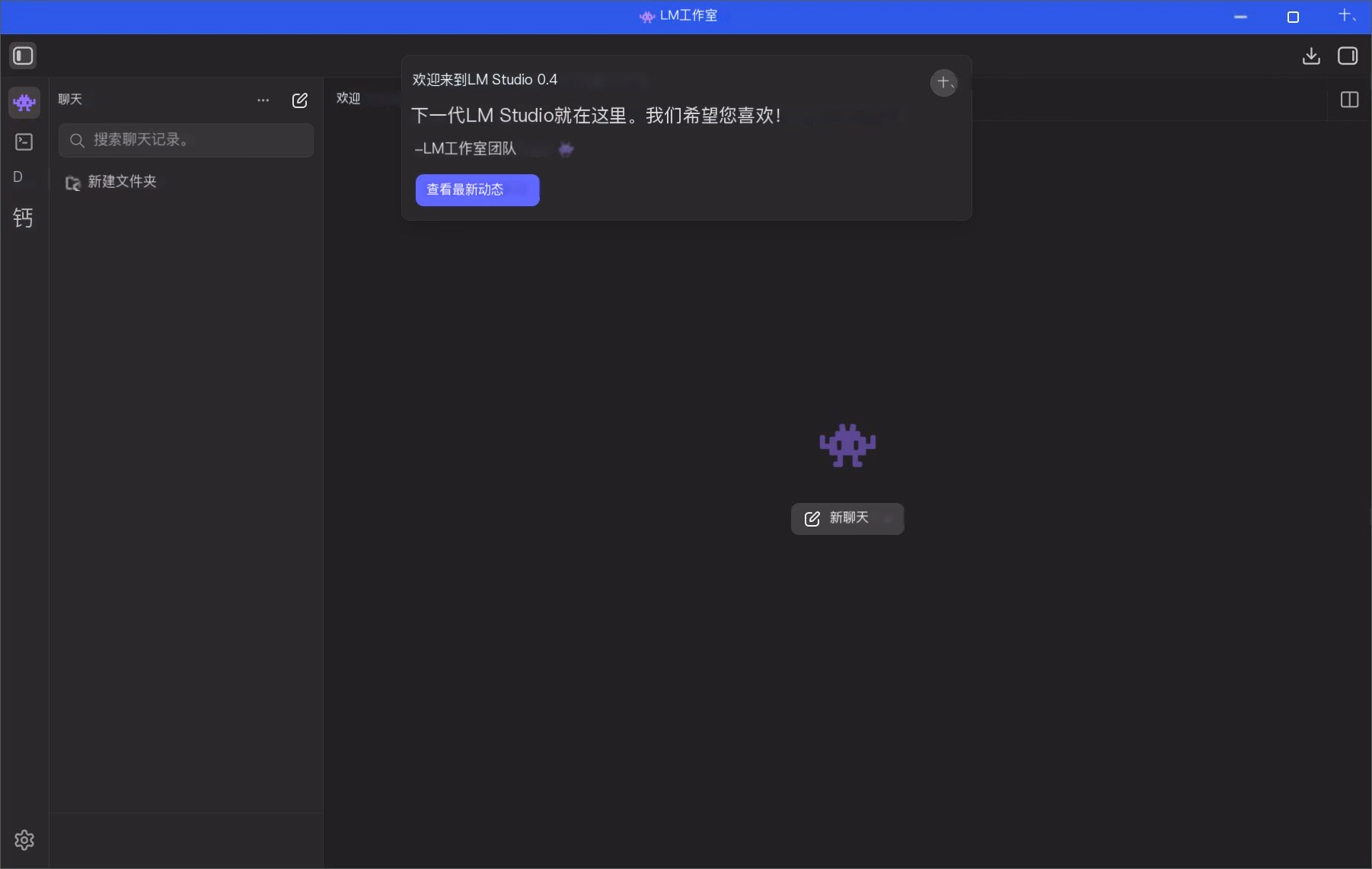Open settings with the gear icon
1372x869 pixels.
pyautogui.click(x=24, y=840)
